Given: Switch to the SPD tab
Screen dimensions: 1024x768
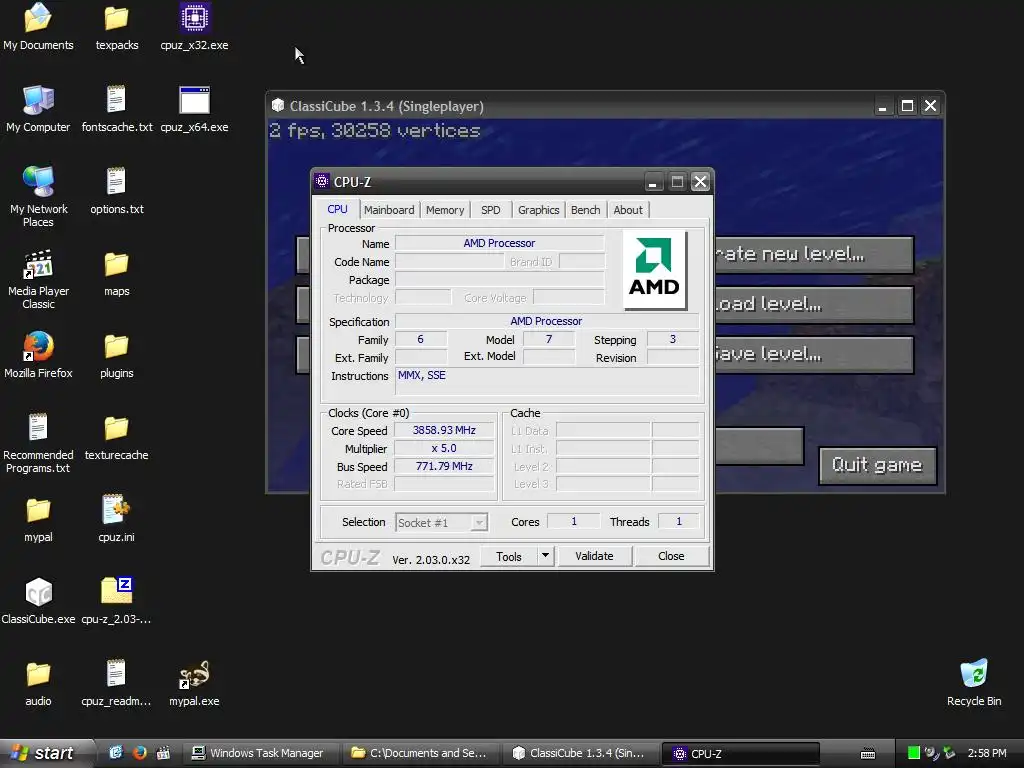Looking at the screenshot, I should (x=490, y=210).
